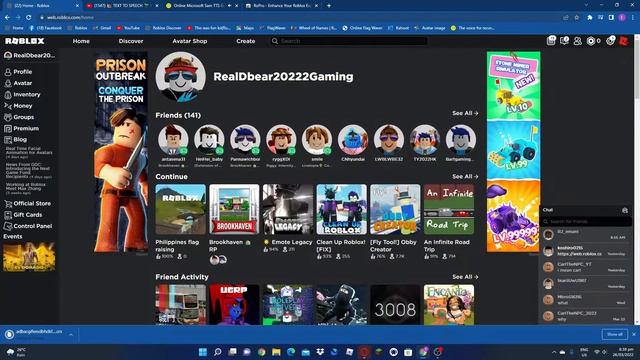Open the browser profile avatar icon
The image size is (640, 360).
click(x=622, y=18)
